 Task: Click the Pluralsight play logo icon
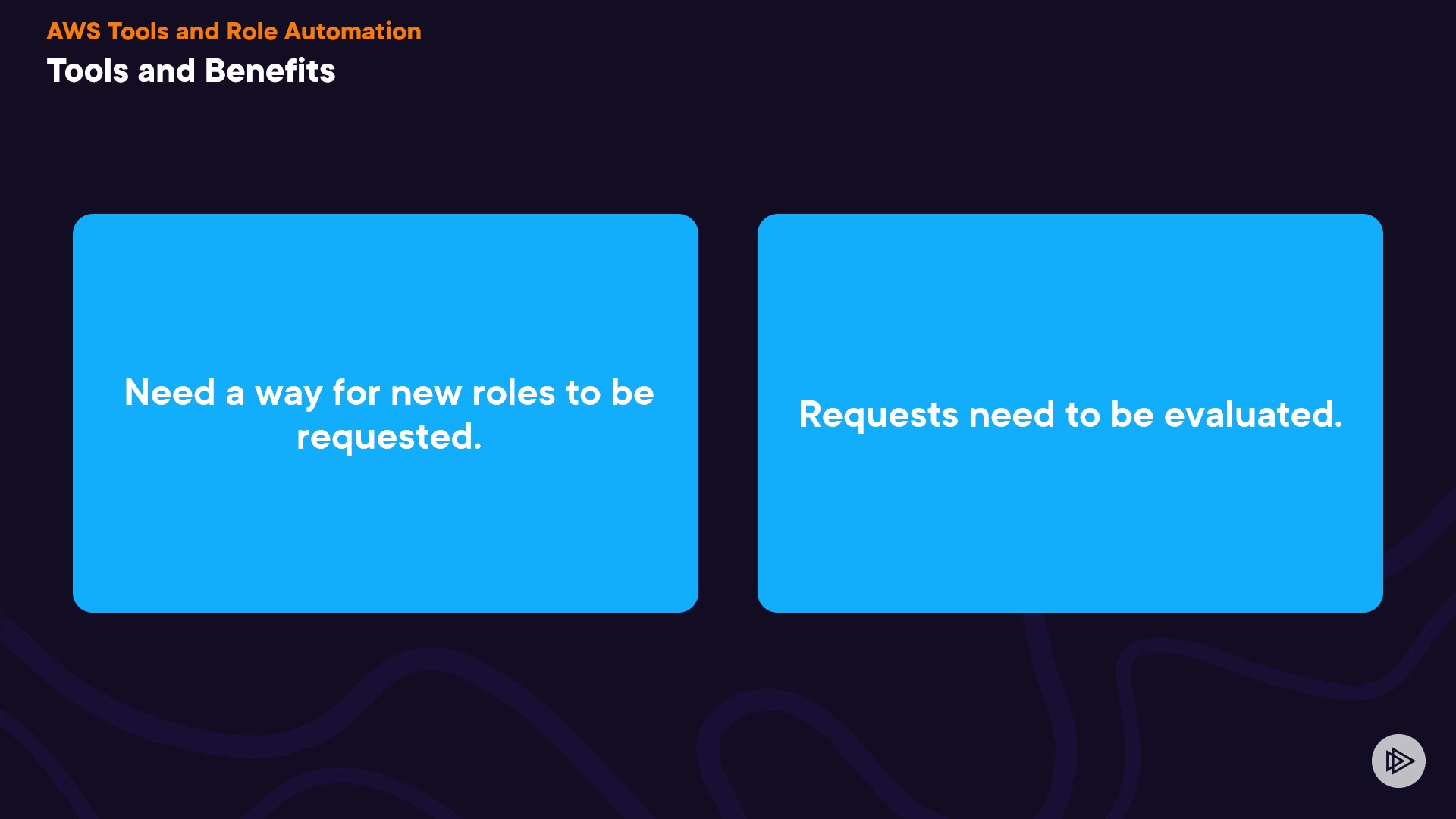pos(1398,761)
